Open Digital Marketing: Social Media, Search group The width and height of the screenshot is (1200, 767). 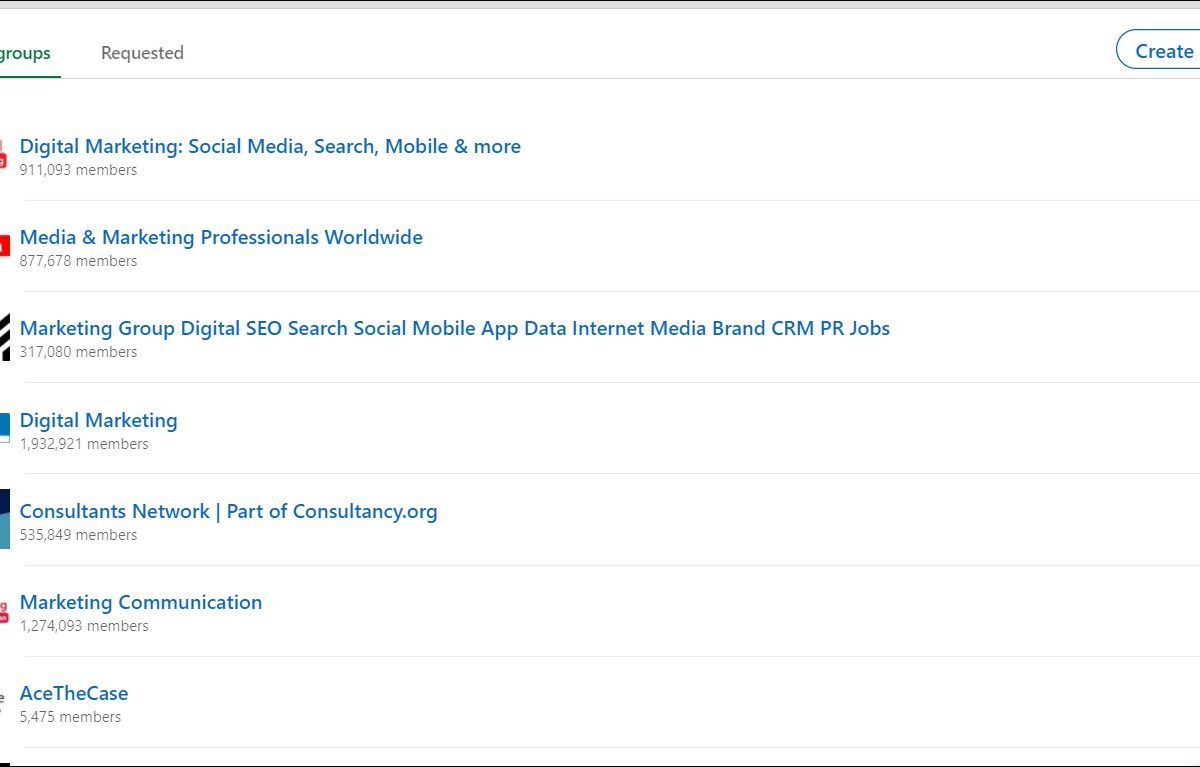270,146
